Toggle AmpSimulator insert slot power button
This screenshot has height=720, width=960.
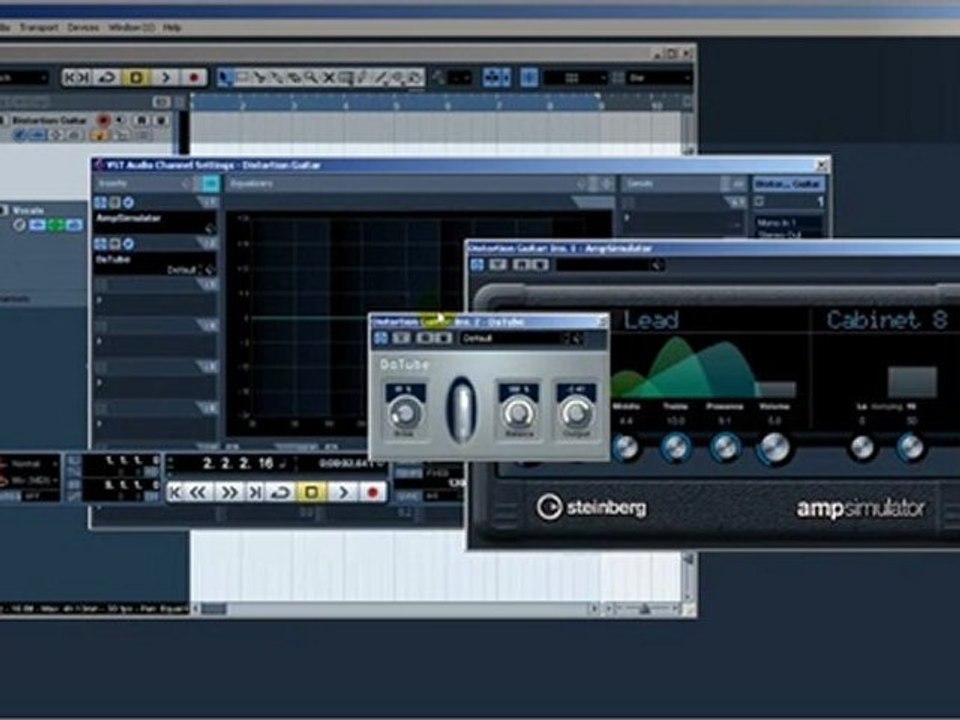tap(100, 202)
